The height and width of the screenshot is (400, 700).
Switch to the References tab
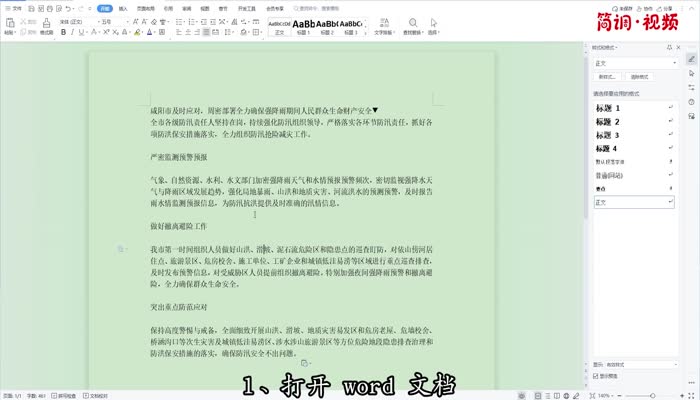pos(168,8)
